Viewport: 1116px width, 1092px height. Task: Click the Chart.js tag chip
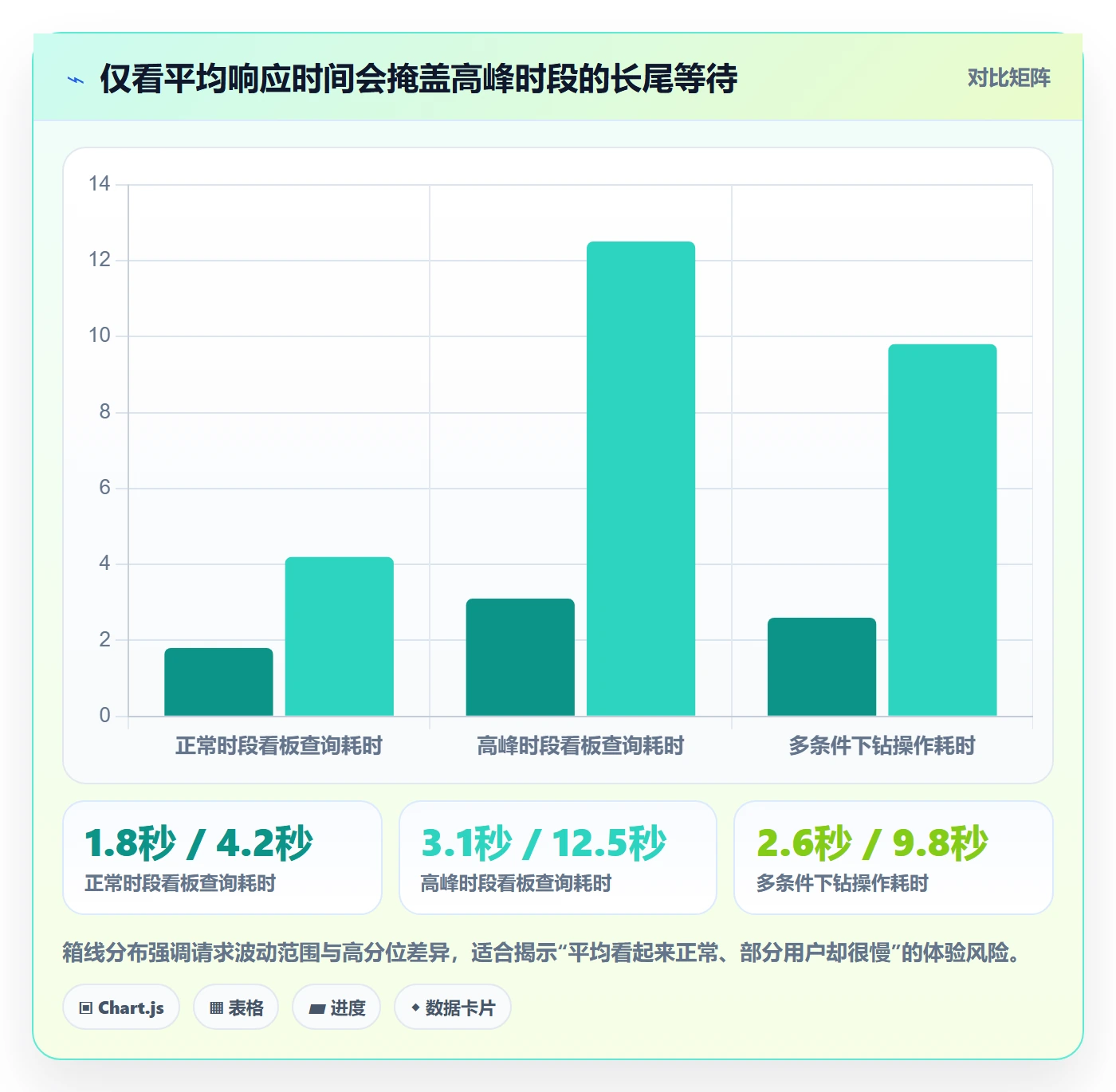click(121, 1008)
